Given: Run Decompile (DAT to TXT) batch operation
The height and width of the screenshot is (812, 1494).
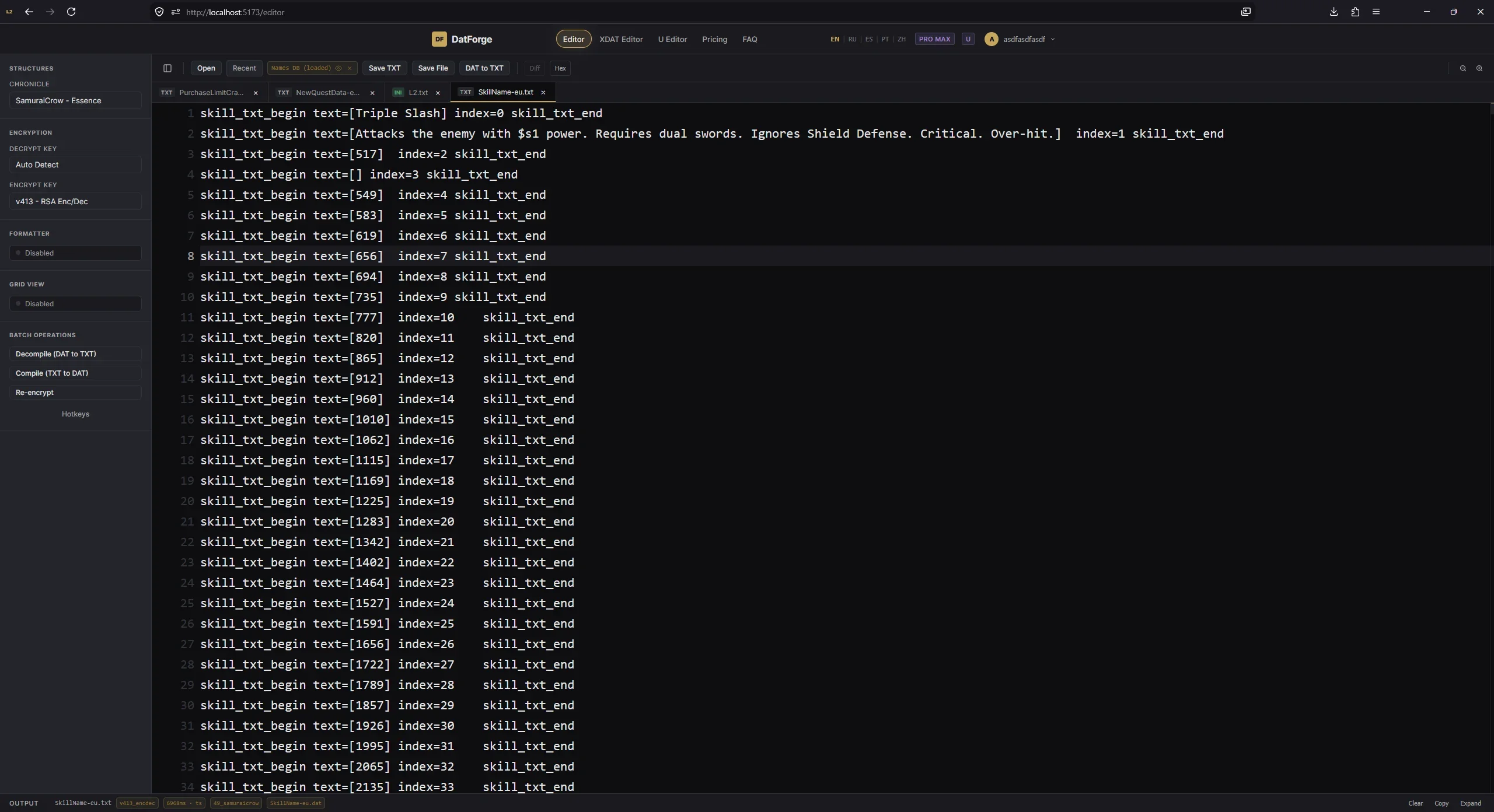Looking at the screenshot, I should (75, 353).
